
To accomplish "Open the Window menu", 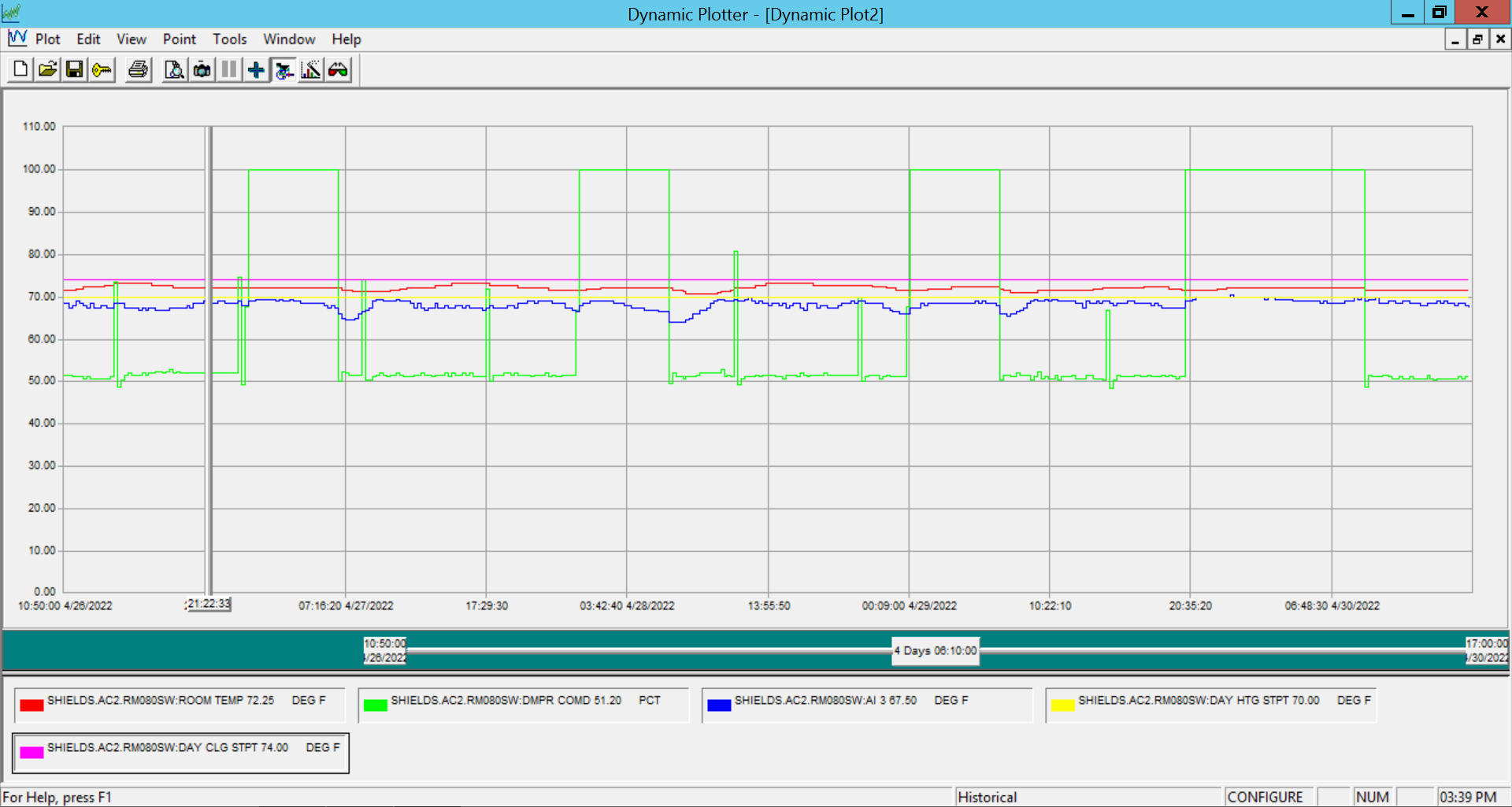I will [x=288, y=39].
